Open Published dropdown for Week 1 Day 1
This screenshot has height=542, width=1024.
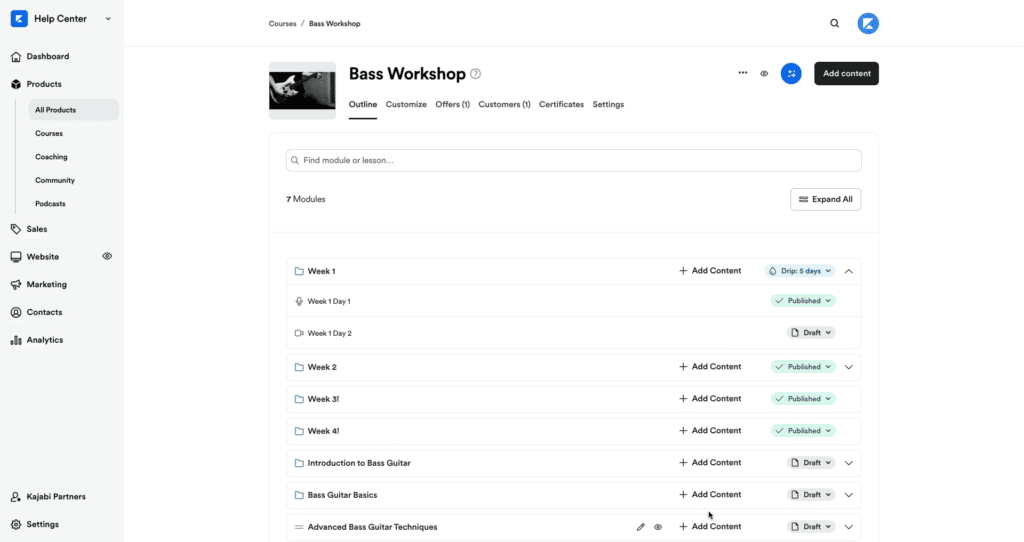[803, 301]
